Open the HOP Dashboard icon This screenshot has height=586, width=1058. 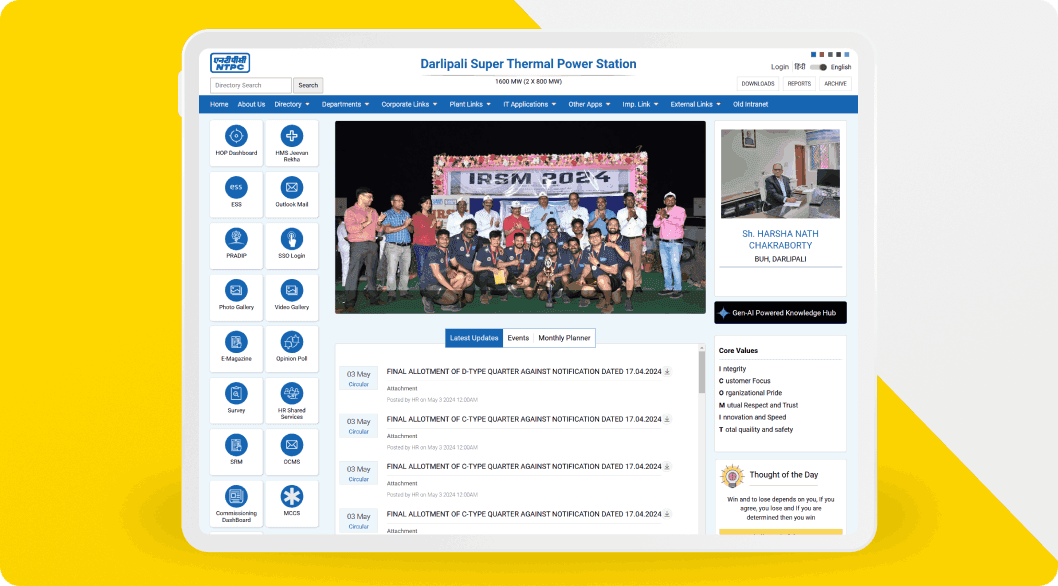236,140
